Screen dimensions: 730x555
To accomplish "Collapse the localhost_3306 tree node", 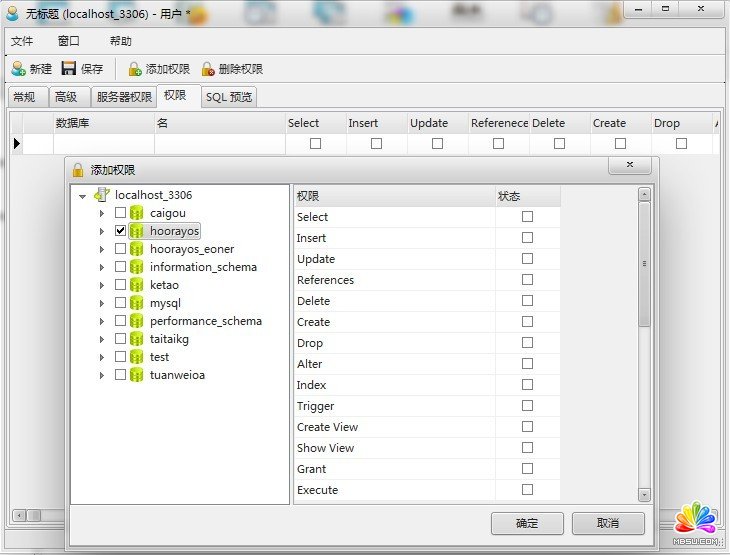I will point(82,196).
